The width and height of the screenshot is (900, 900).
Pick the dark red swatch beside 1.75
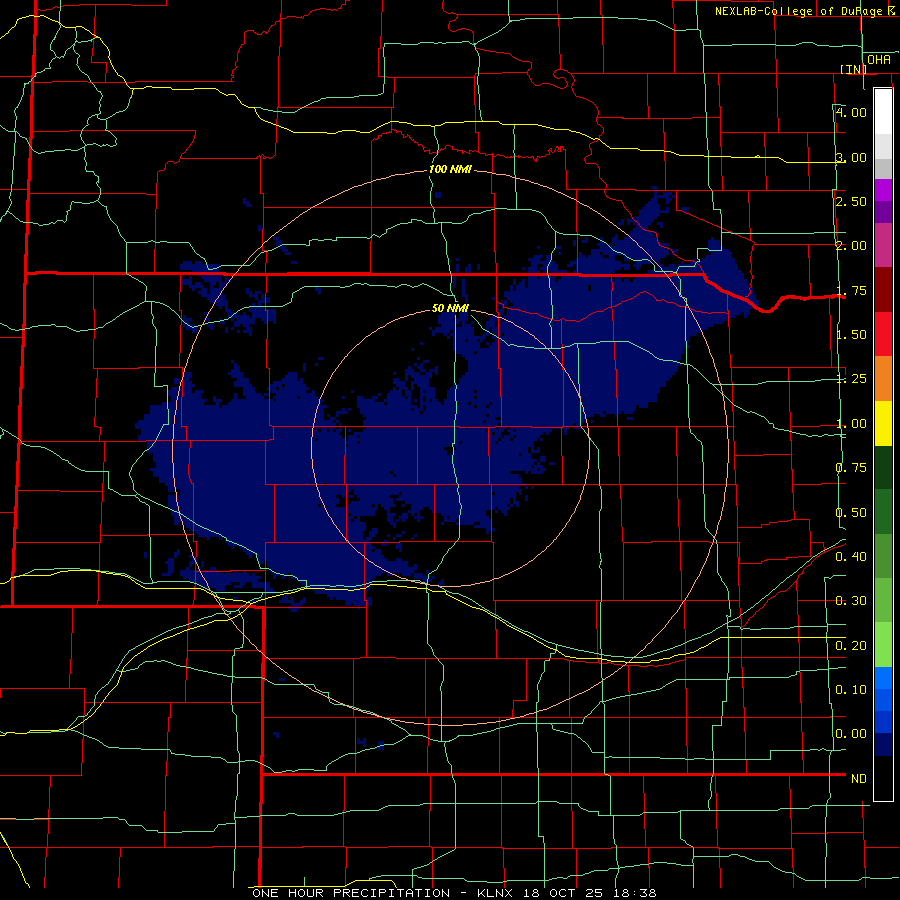(883, 290)
